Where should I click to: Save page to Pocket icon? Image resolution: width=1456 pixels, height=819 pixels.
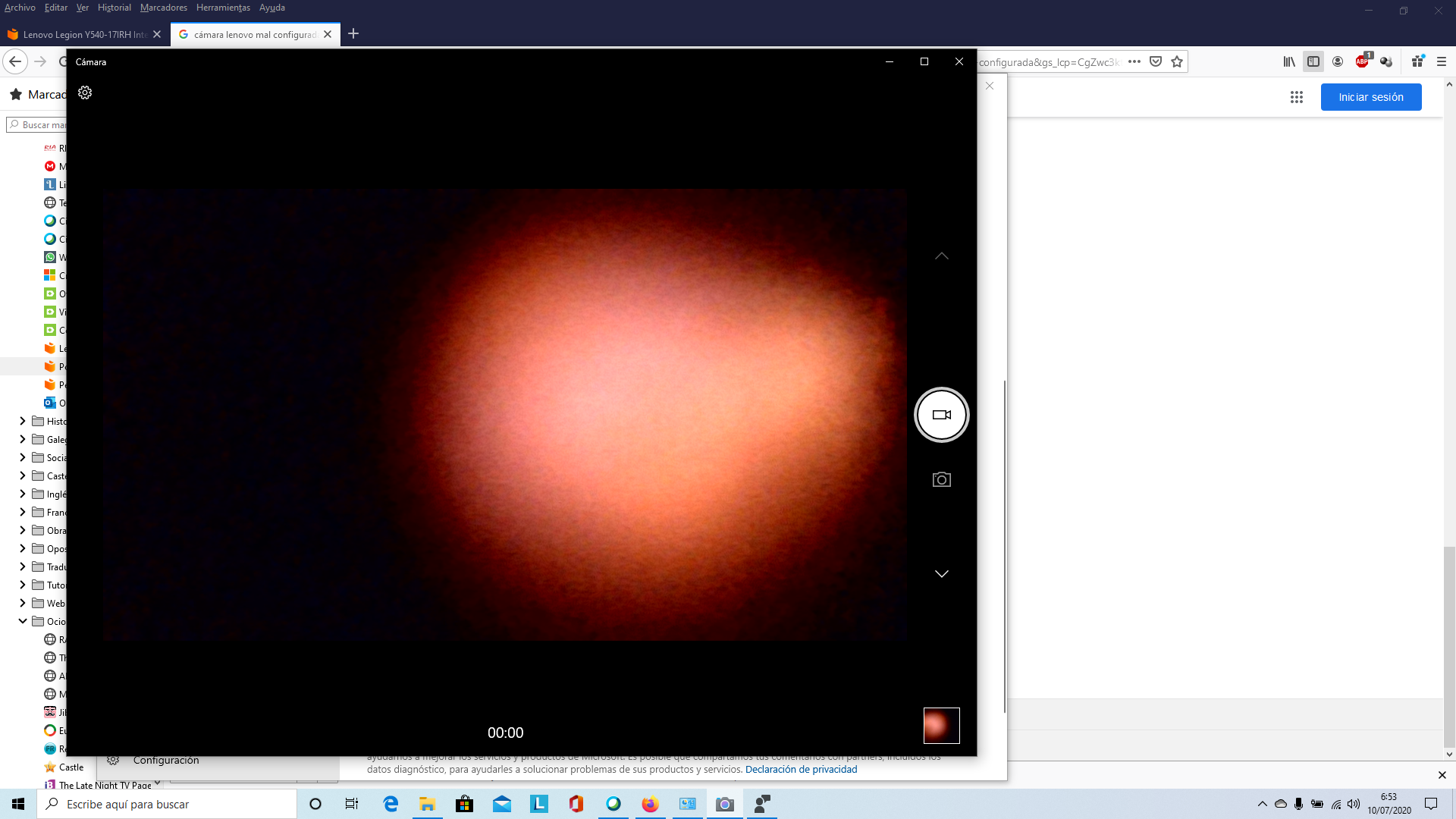point(1156,62)
